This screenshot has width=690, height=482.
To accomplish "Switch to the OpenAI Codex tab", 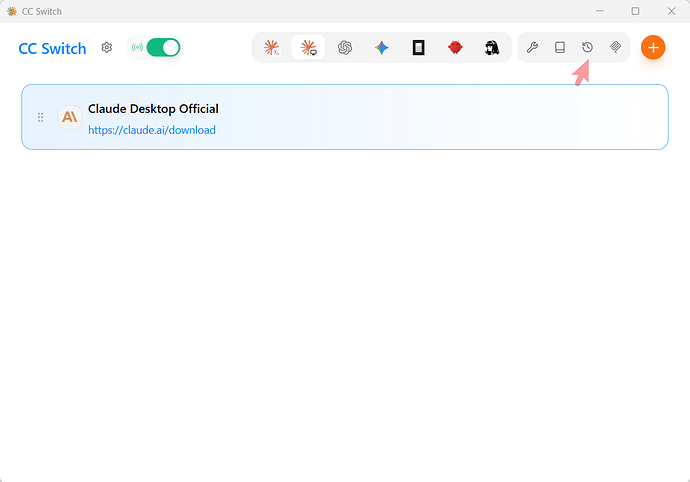I will click(x=345, y=48).
